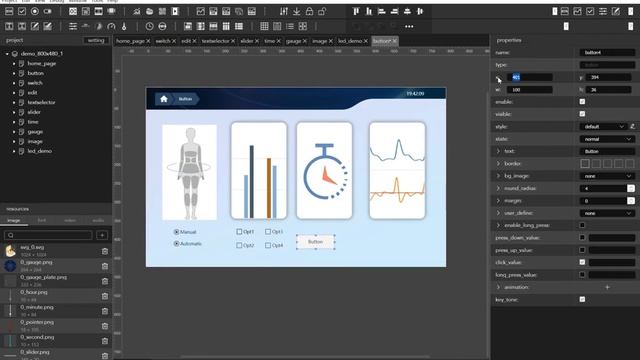Open the style dropdown showing default
Image resolution: width=640 pixels, height=360 pixels.
[604, 127]
